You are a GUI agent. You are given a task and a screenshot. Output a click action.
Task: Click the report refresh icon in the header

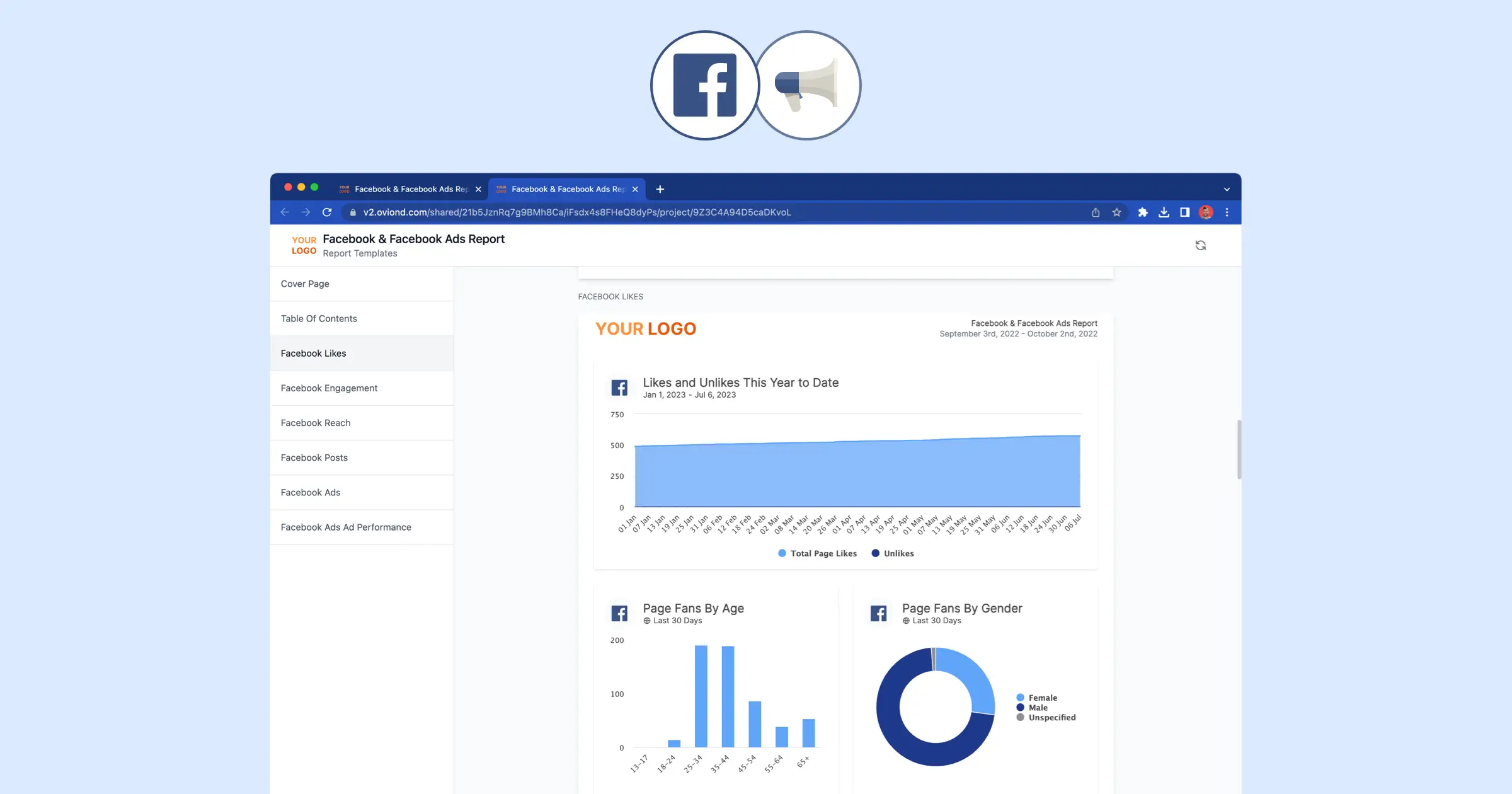(x=1201, y=245)
